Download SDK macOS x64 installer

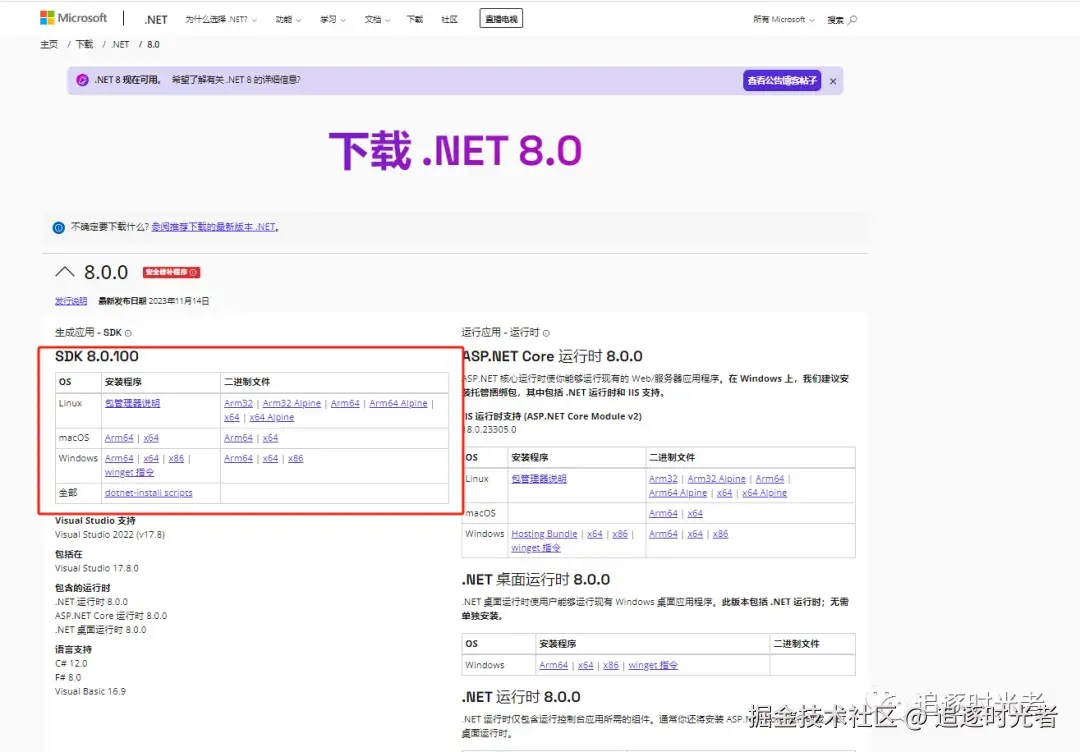coord(151,438)
